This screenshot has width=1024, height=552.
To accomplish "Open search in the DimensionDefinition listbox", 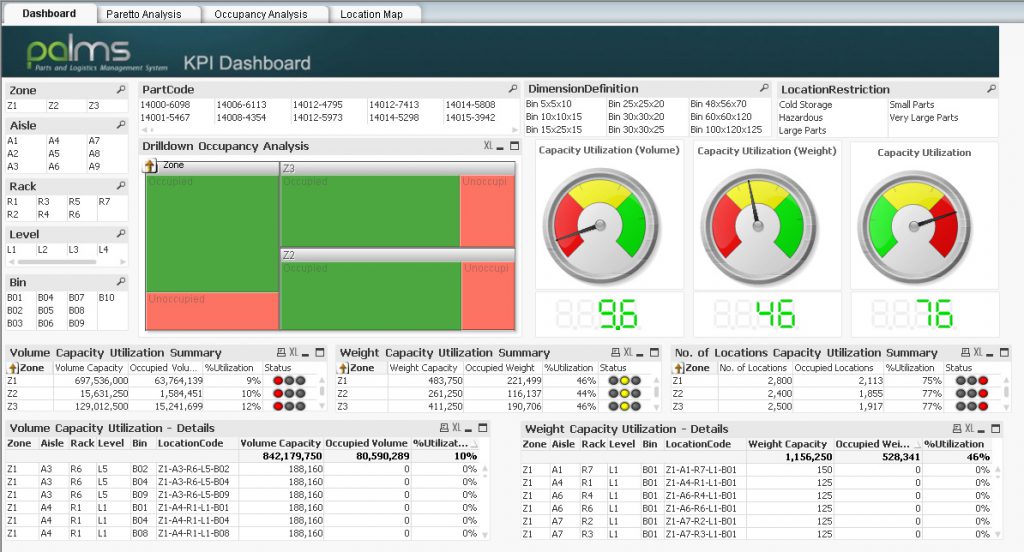I will point(764,90).
